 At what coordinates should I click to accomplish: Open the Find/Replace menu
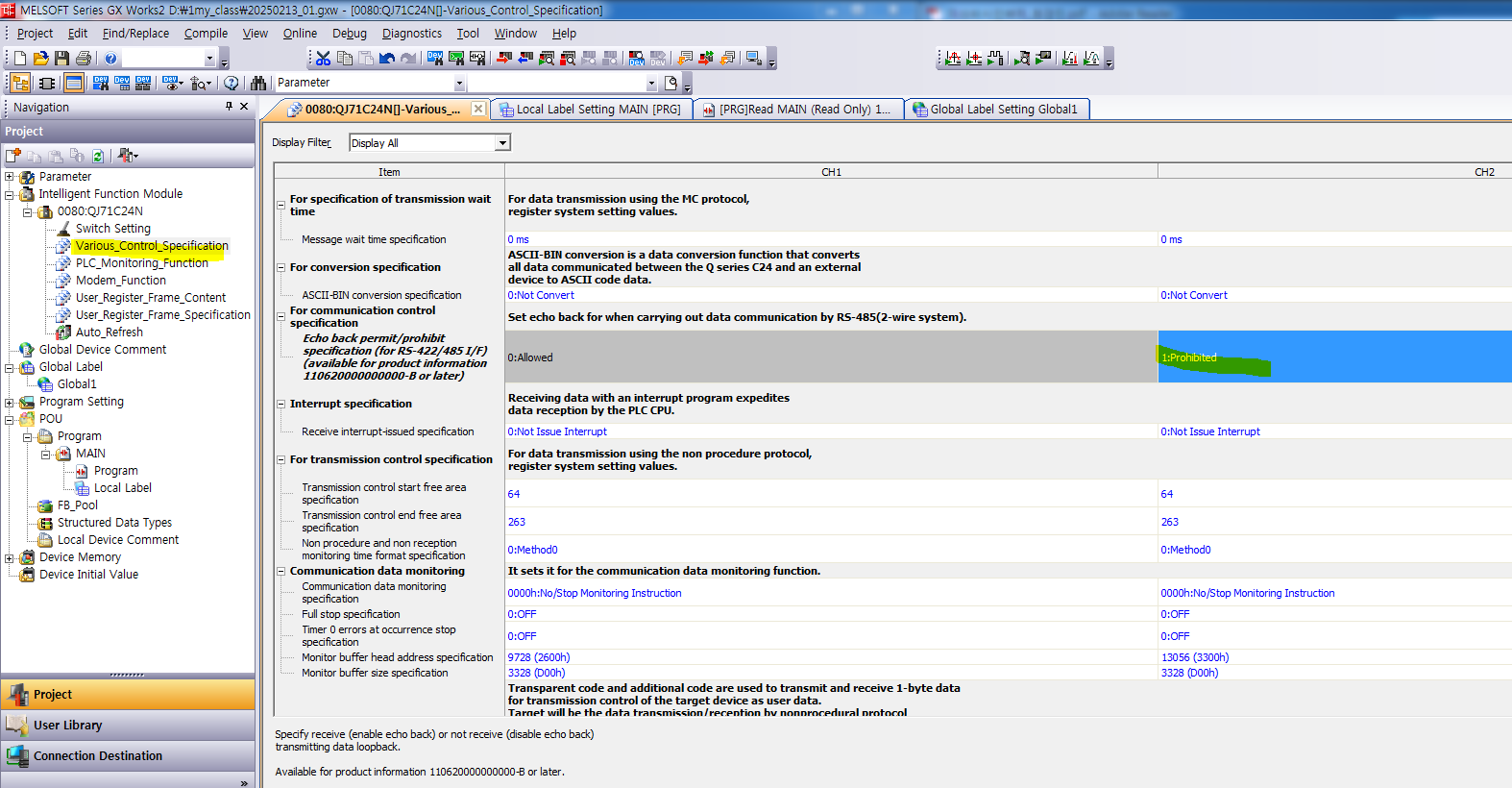click(135, 33)
